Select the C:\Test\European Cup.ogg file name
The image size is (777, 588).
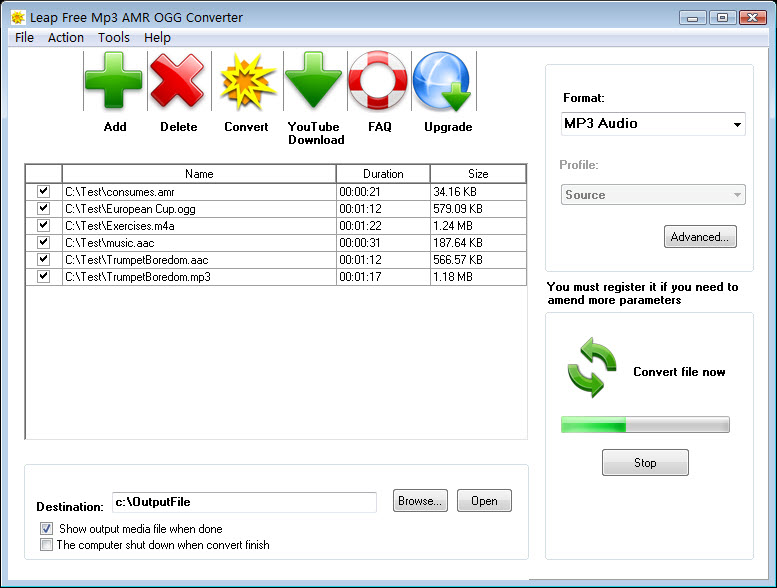click(x=130, y=209)
